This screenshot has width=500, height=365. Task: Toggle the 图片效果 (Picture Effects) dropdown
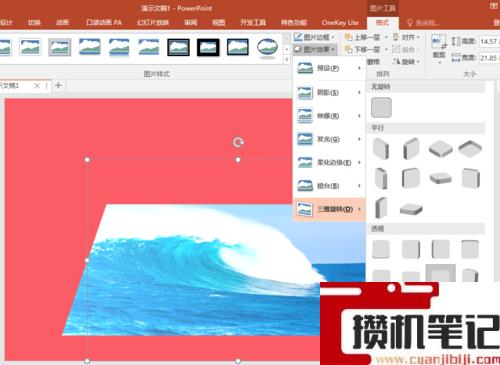[x=315, y=49]
